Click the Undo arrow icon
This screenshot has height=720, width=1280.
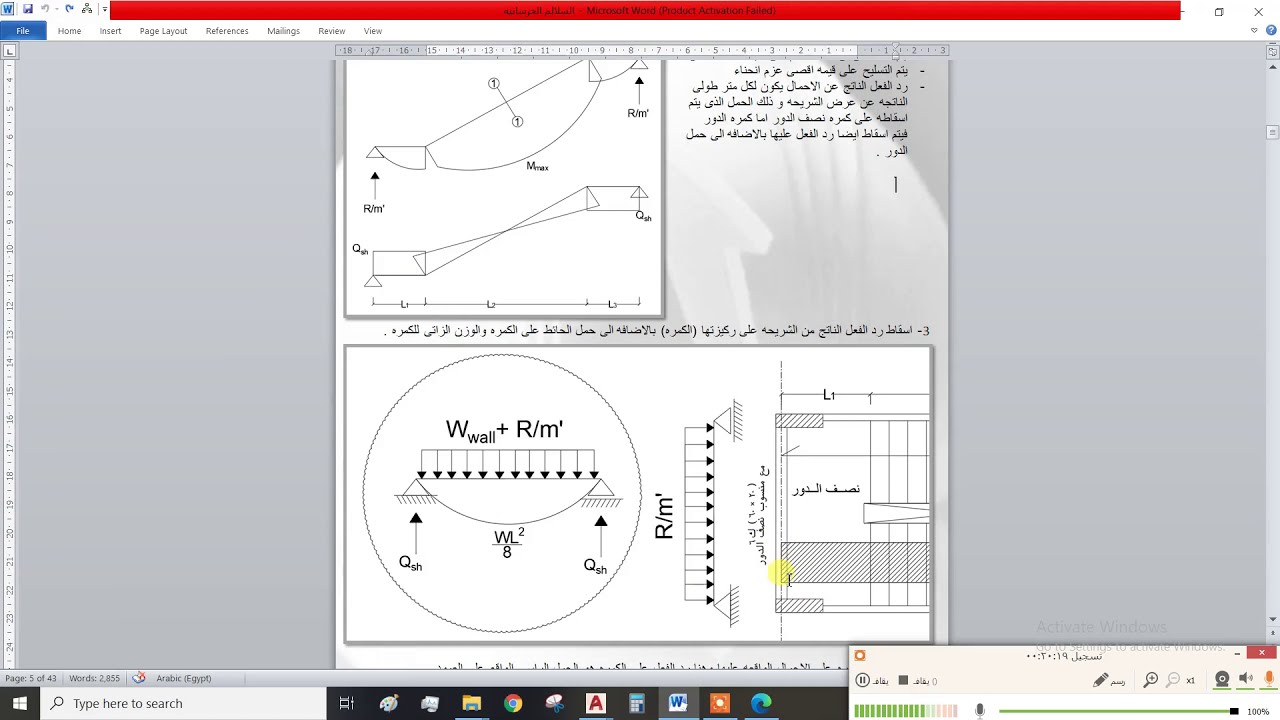tap(45, 10)
